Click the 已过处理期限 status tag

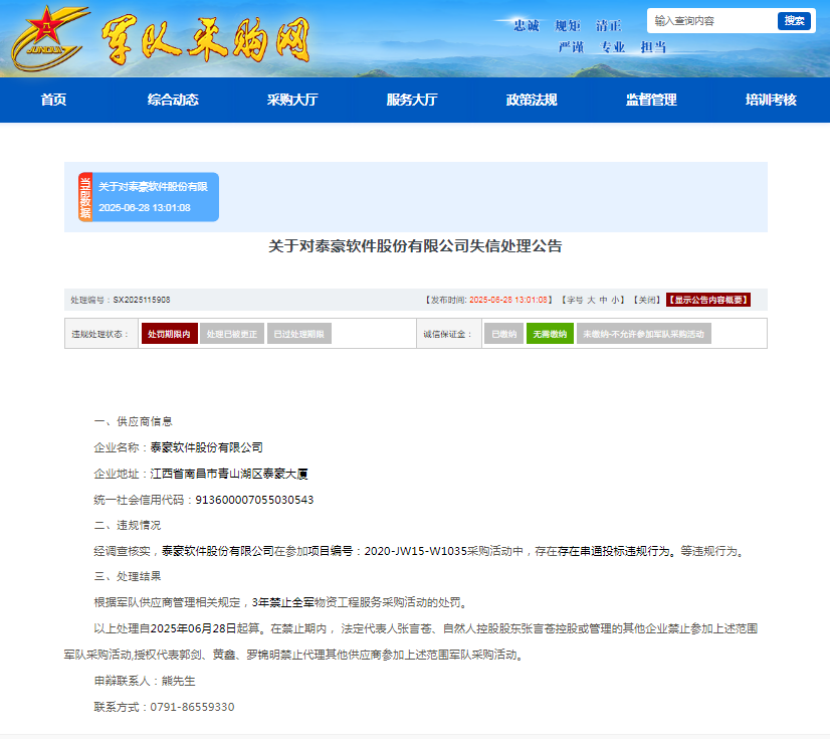[299, 334]
